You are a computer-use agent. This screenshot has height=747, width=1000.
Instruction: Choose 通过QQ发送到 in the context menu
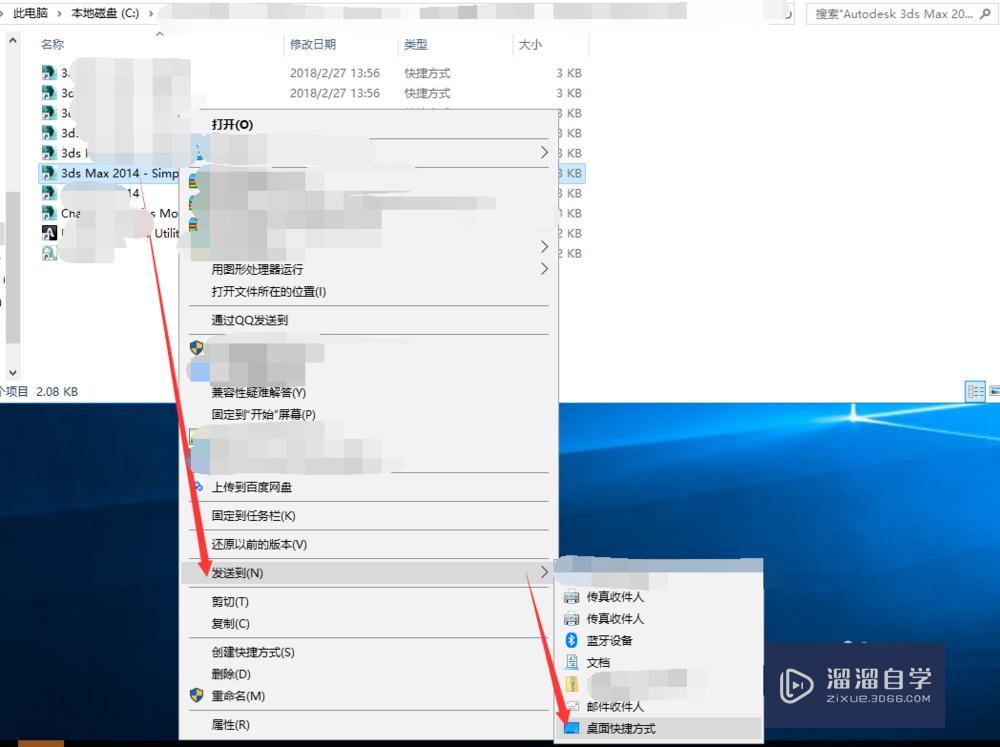249,320
